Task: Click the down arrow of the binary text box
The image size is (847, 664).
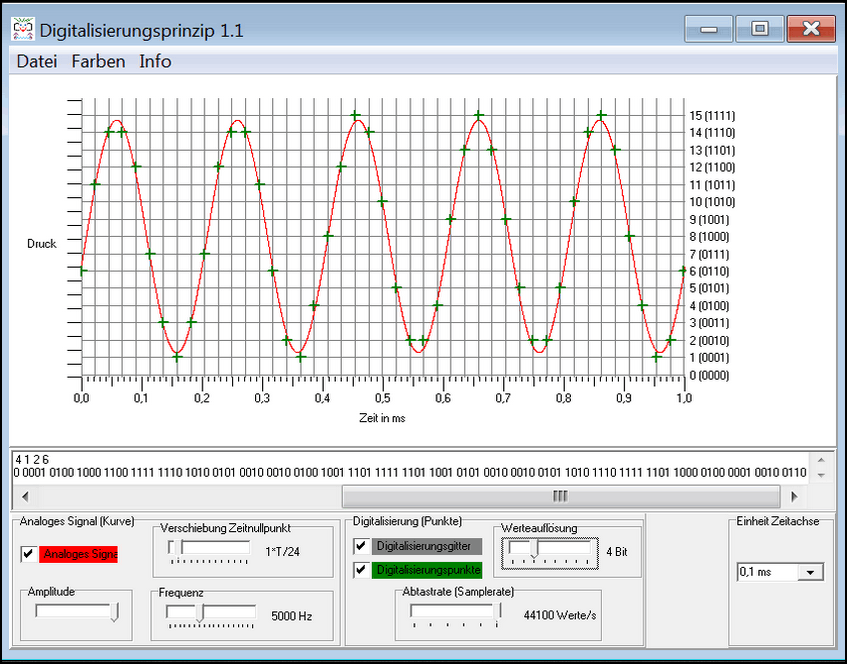Action: tap(821, 475)
